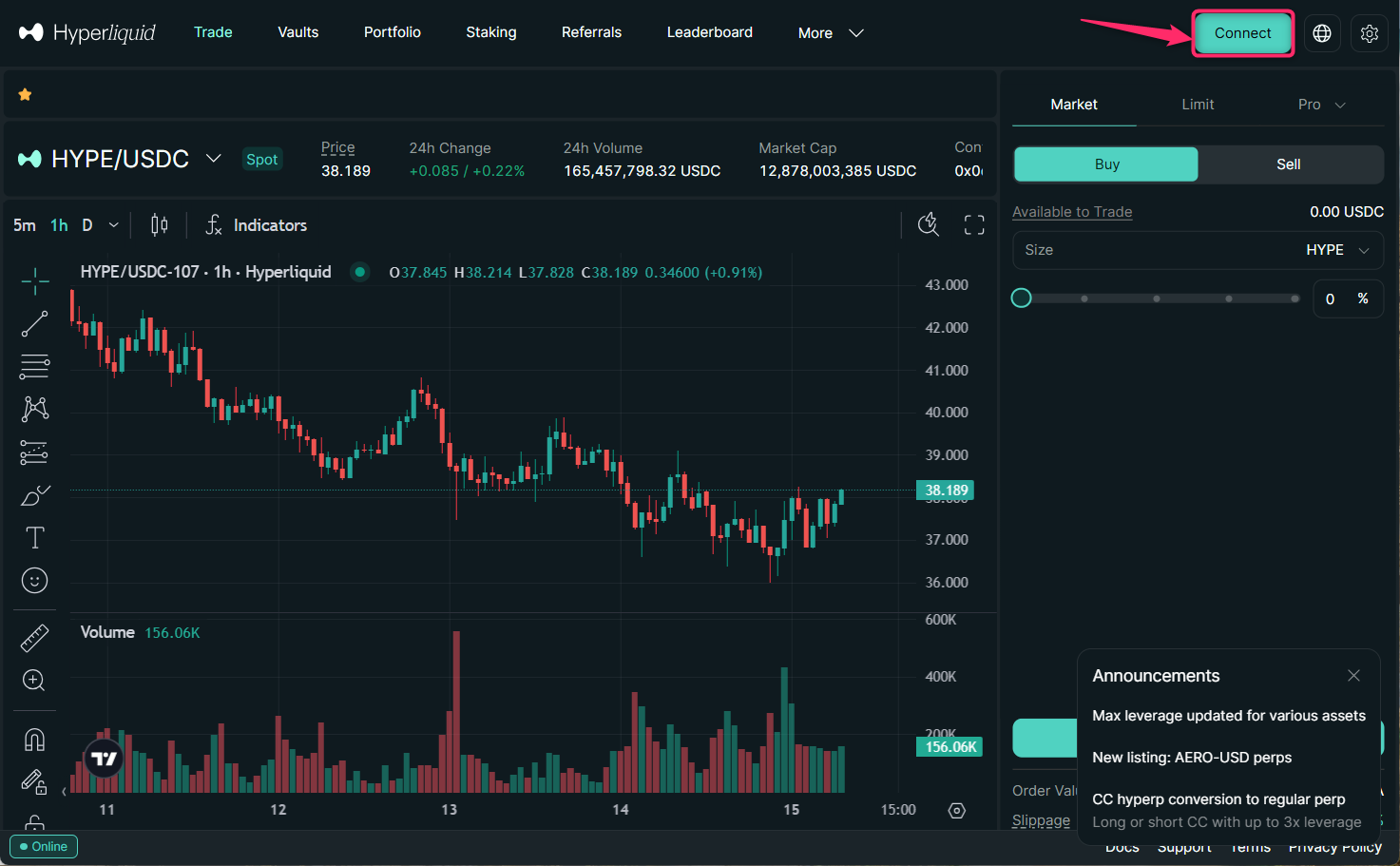Screen dimensions: 1400x866
Task: Enter fullscreen chart mode
Action: pos(974,225)
